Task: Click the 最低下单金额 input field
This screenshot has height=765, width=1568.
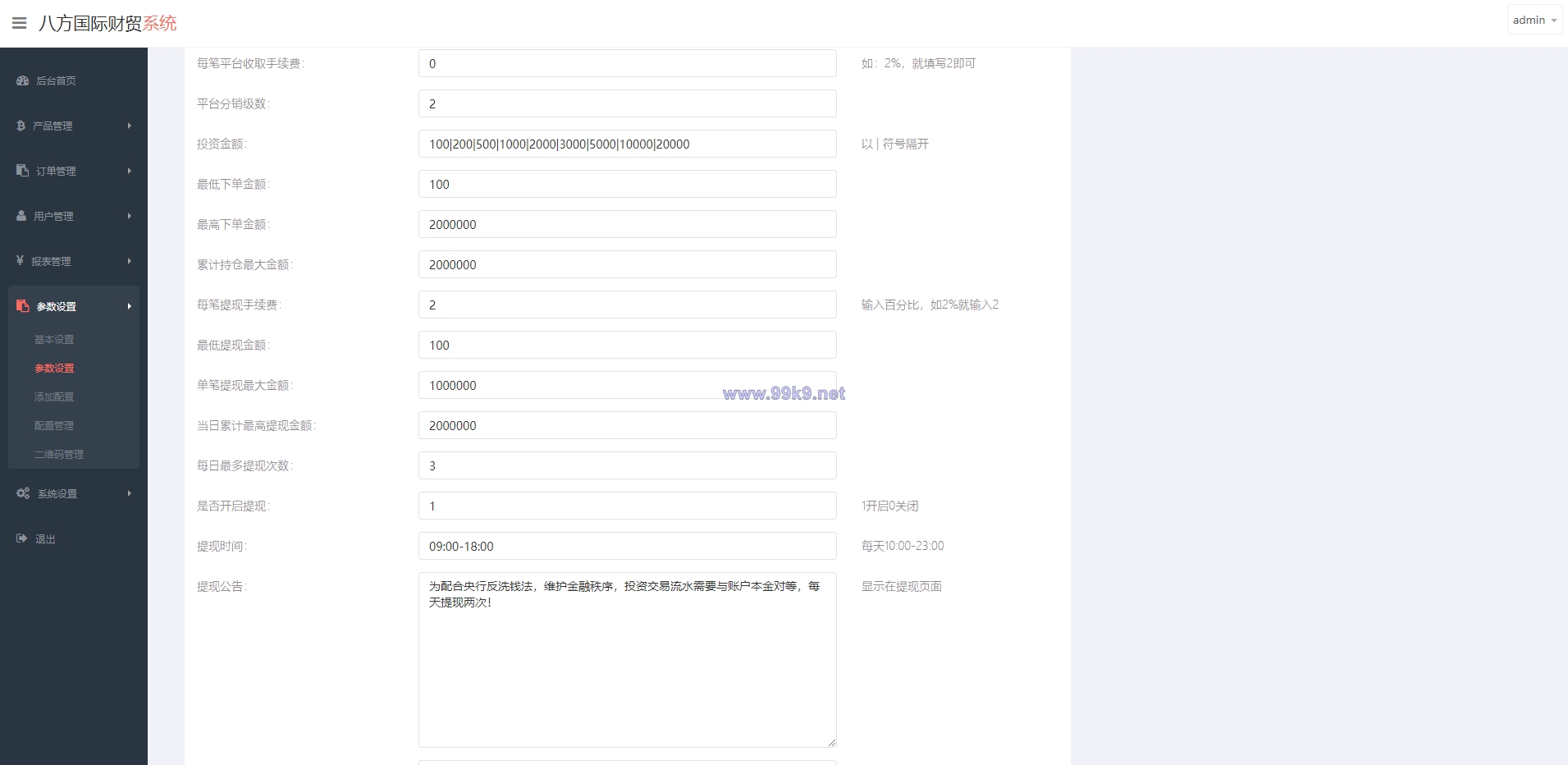Action: click(628, 184)
